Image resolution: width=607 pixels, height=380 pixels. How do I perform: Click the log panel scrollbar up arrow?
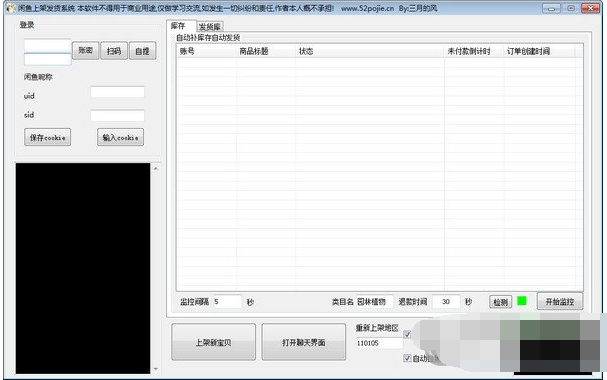[156, 169]
